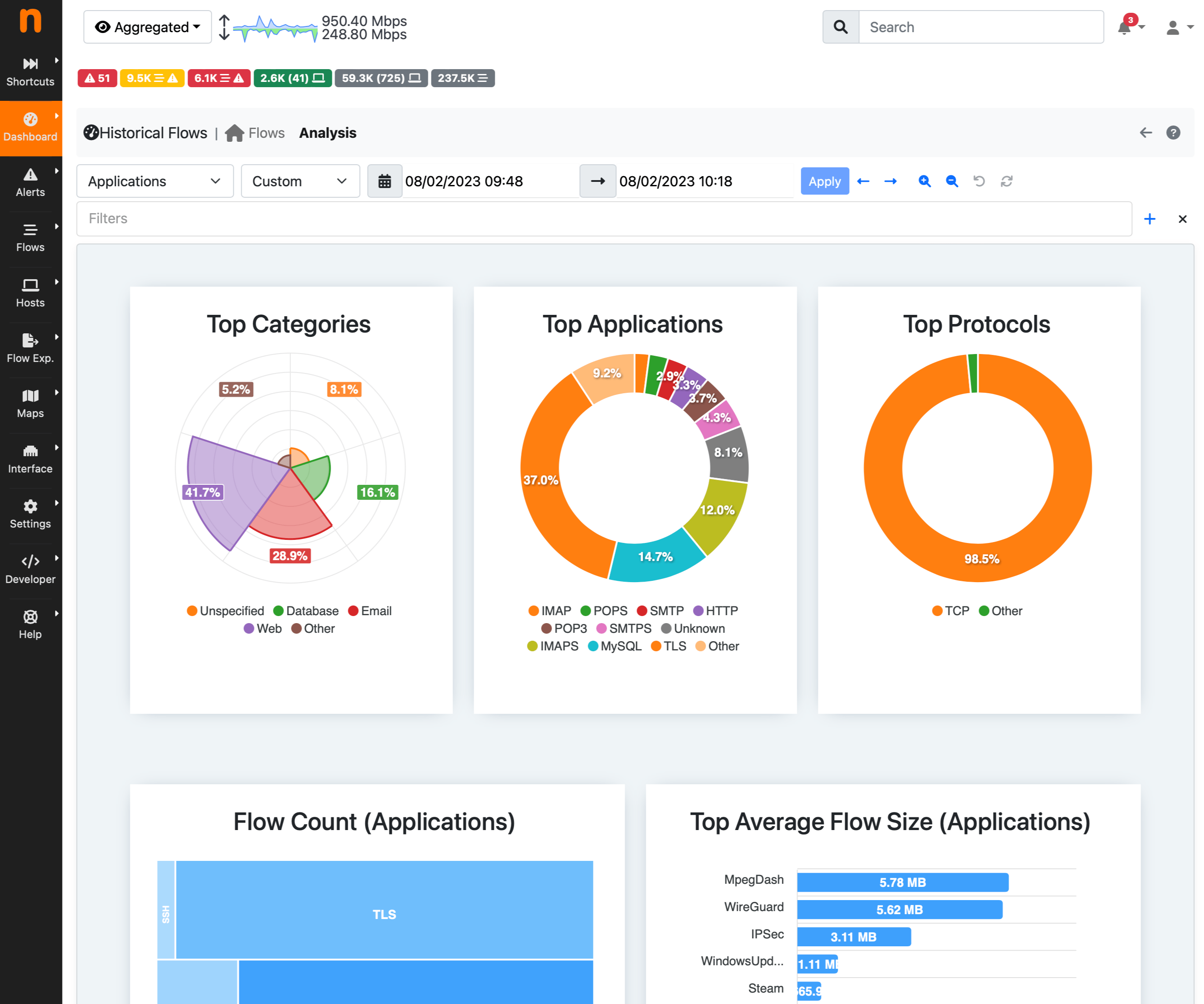Switch to the Flows tab
The image size is (1204, 1004).
[266, 133]
